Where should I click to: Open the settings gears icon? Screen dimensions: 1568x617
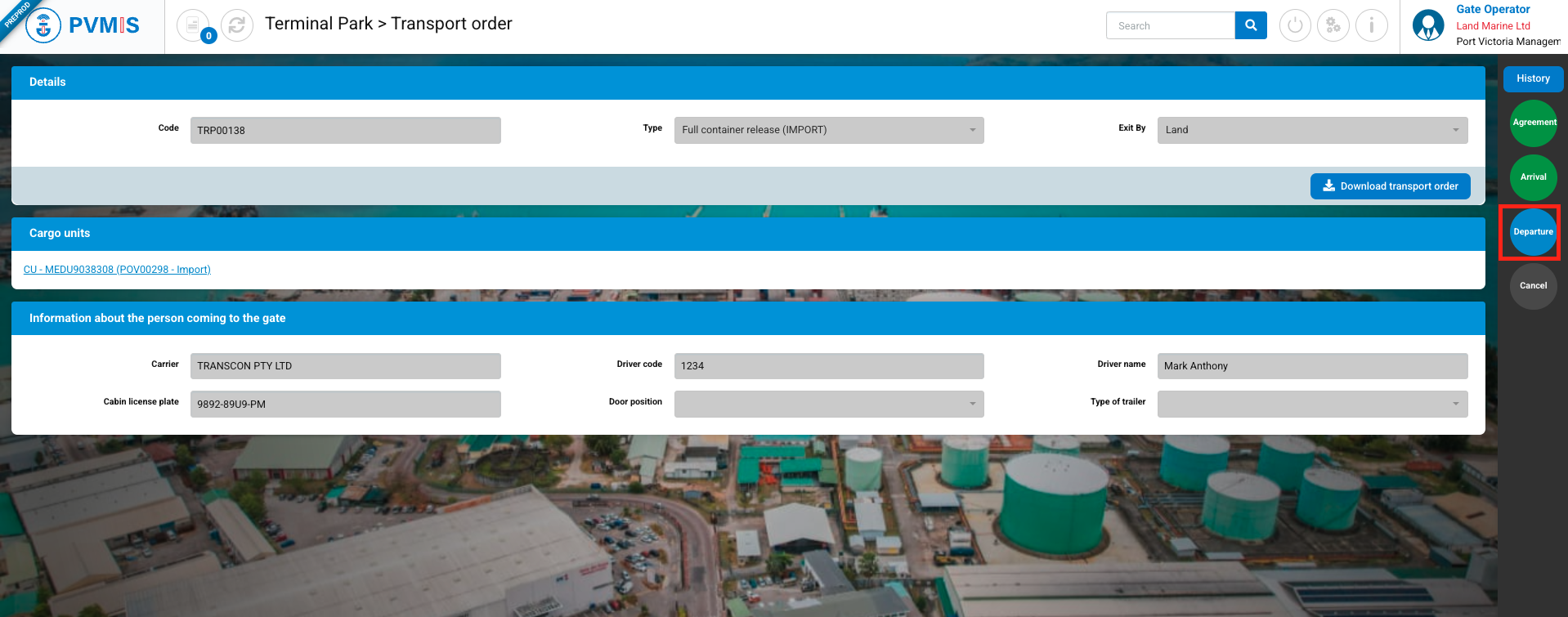tap(1333, 25)
